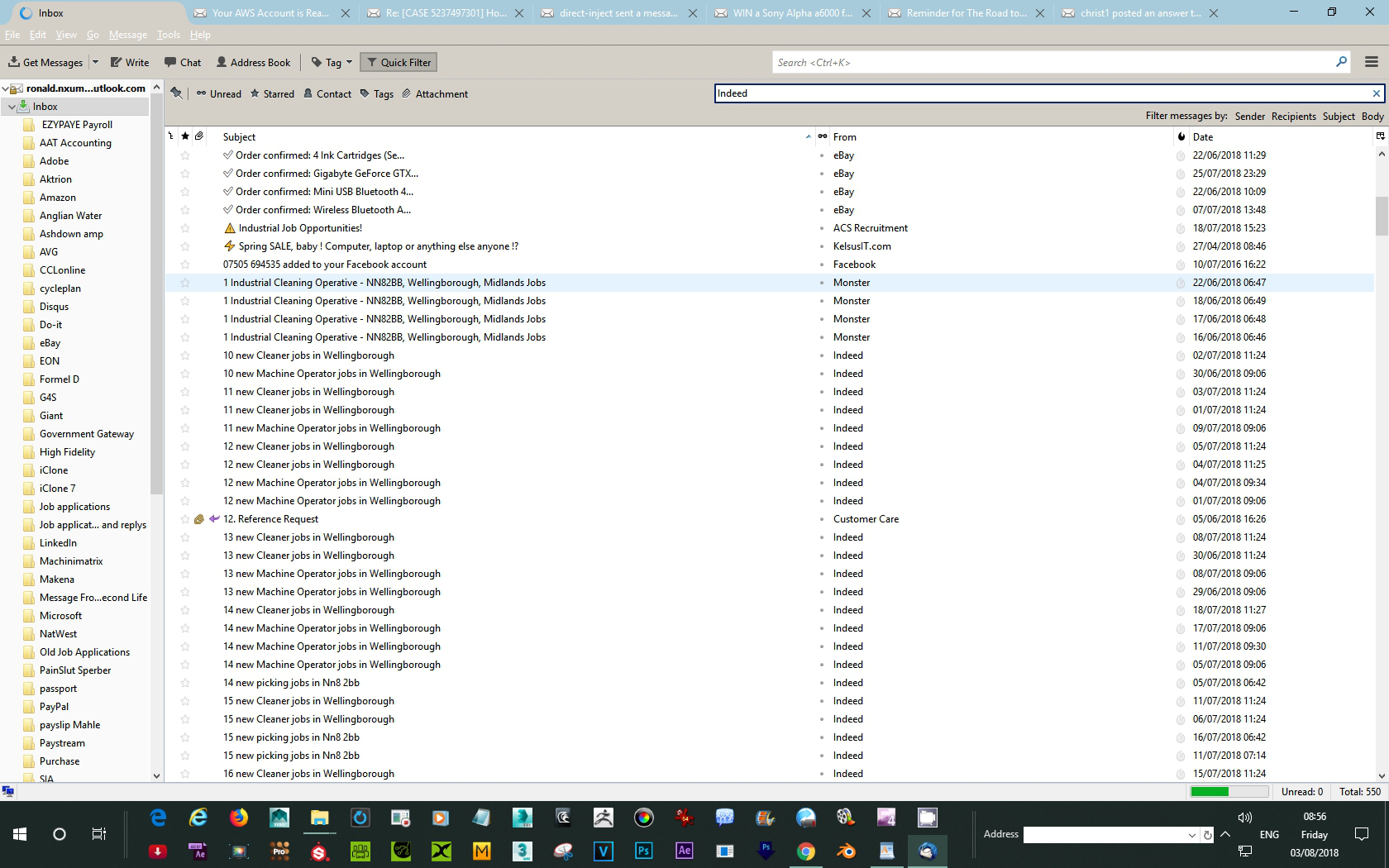The width and height of the screenshot is (1389, 868).
Task: Click the online status icon in status bar
Action: coord(7,791)
